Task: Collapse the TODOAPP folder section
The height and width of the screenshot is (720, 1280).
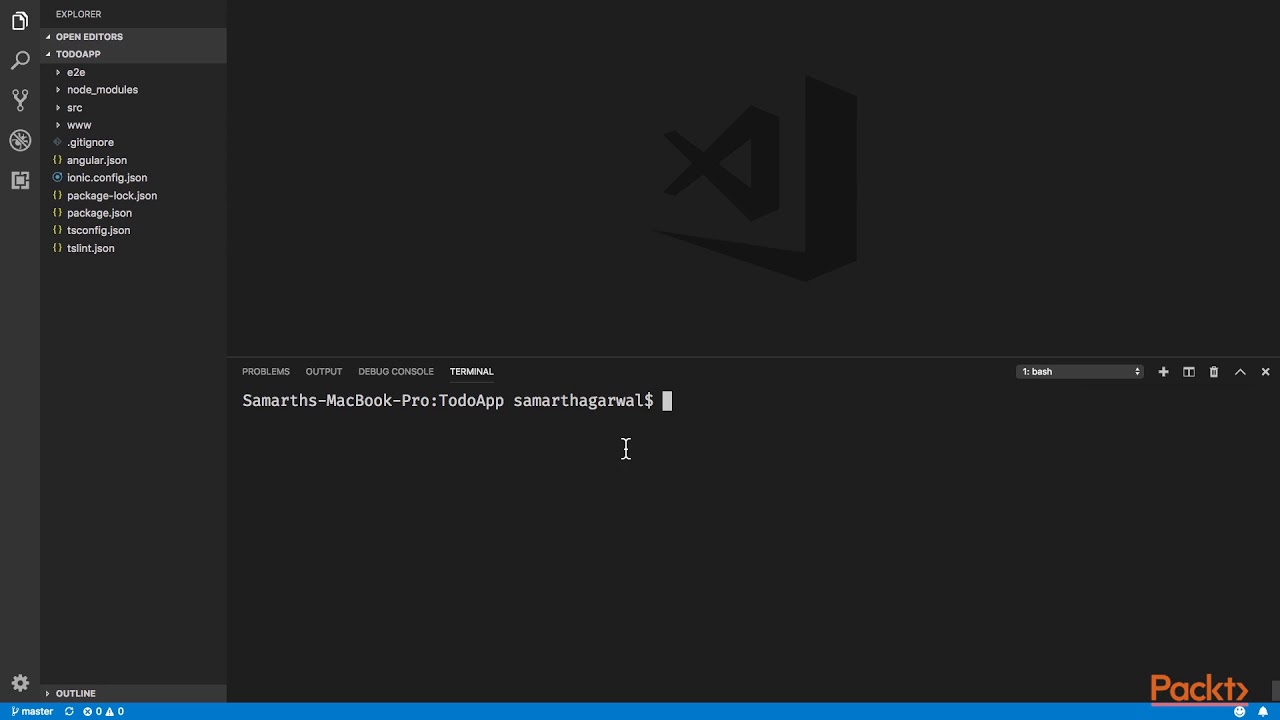Action: (x=134, y=54)
